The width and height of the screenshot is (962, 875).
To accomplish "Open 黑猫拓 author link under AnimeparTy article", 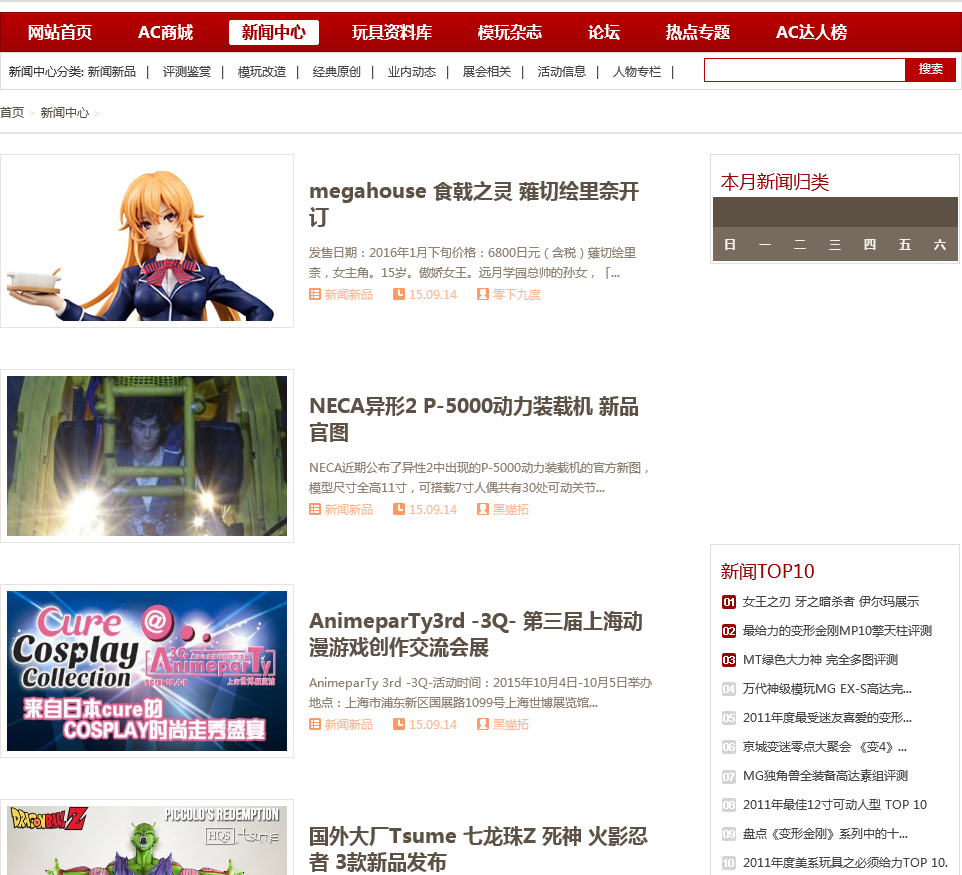I will tap(510, 724).
